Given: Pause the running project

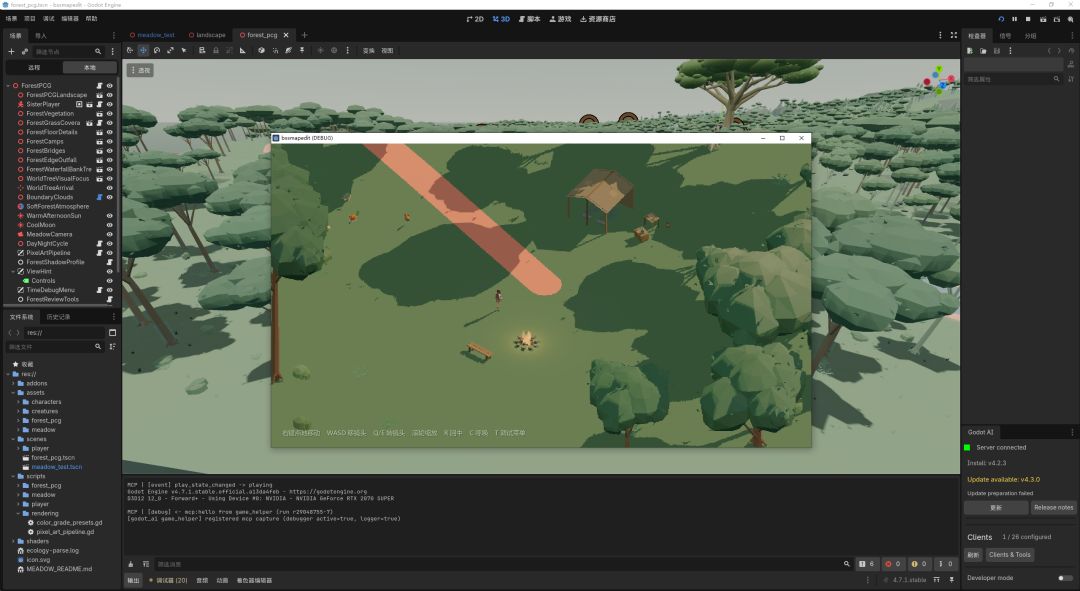Looking at the screenshot, I should [x=1015, y=19].
